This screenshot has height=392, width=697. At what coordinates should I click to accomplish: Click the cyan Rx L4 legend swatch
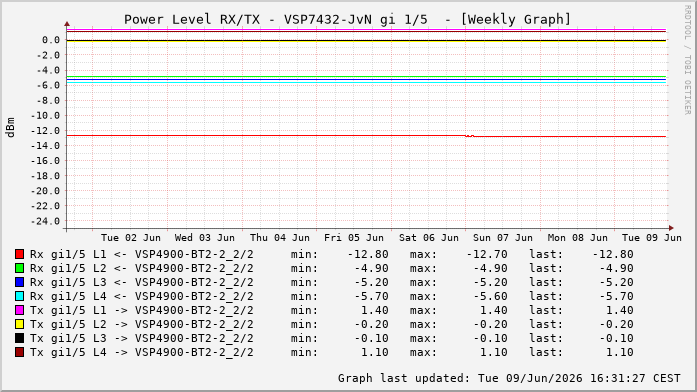(20, 296)
